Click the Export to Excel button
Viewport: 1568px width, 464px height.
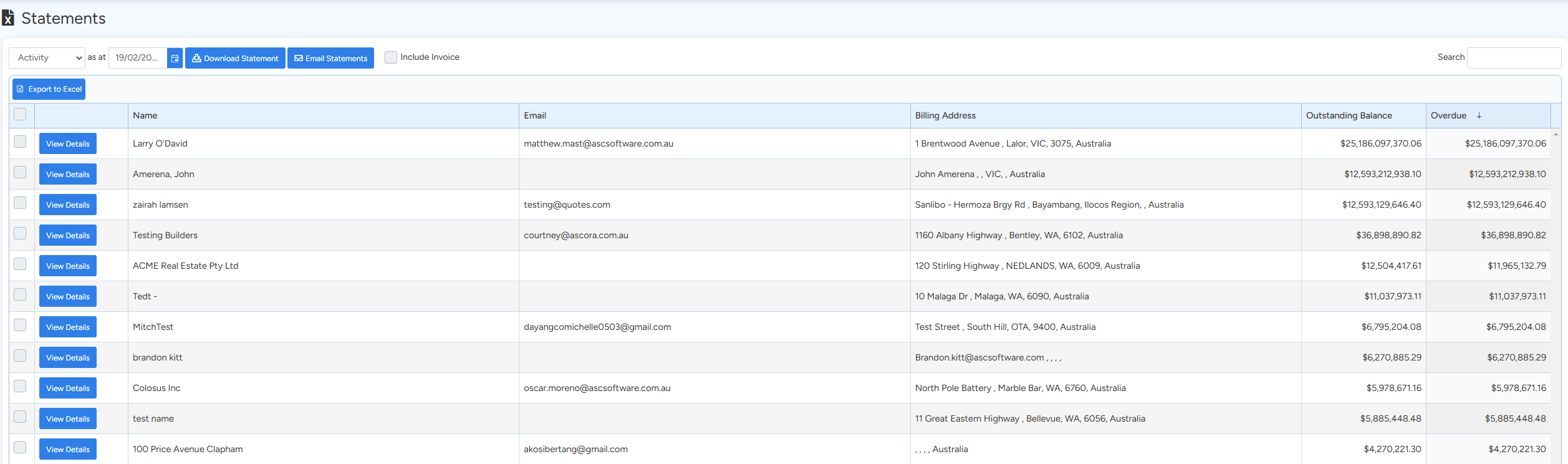(49, 89)
